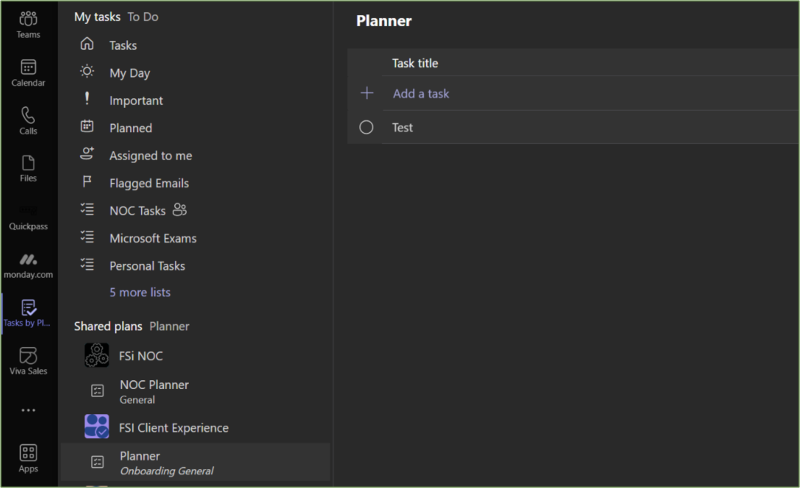Screen dimensions: 800x488
Task: Click the plus icon next to Add a task
Action: (x=367, y=93)
